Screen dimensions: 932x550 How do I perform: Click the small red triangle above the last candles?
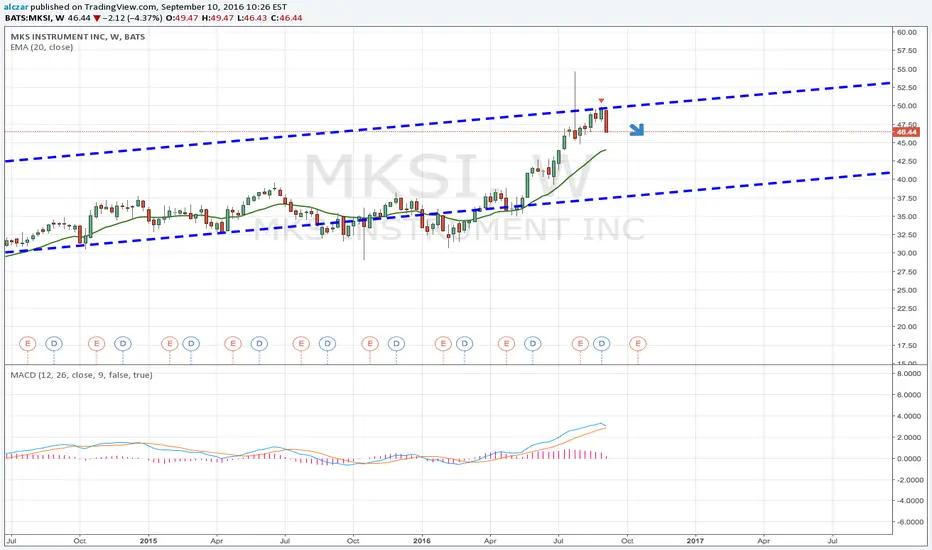[602, 101]
